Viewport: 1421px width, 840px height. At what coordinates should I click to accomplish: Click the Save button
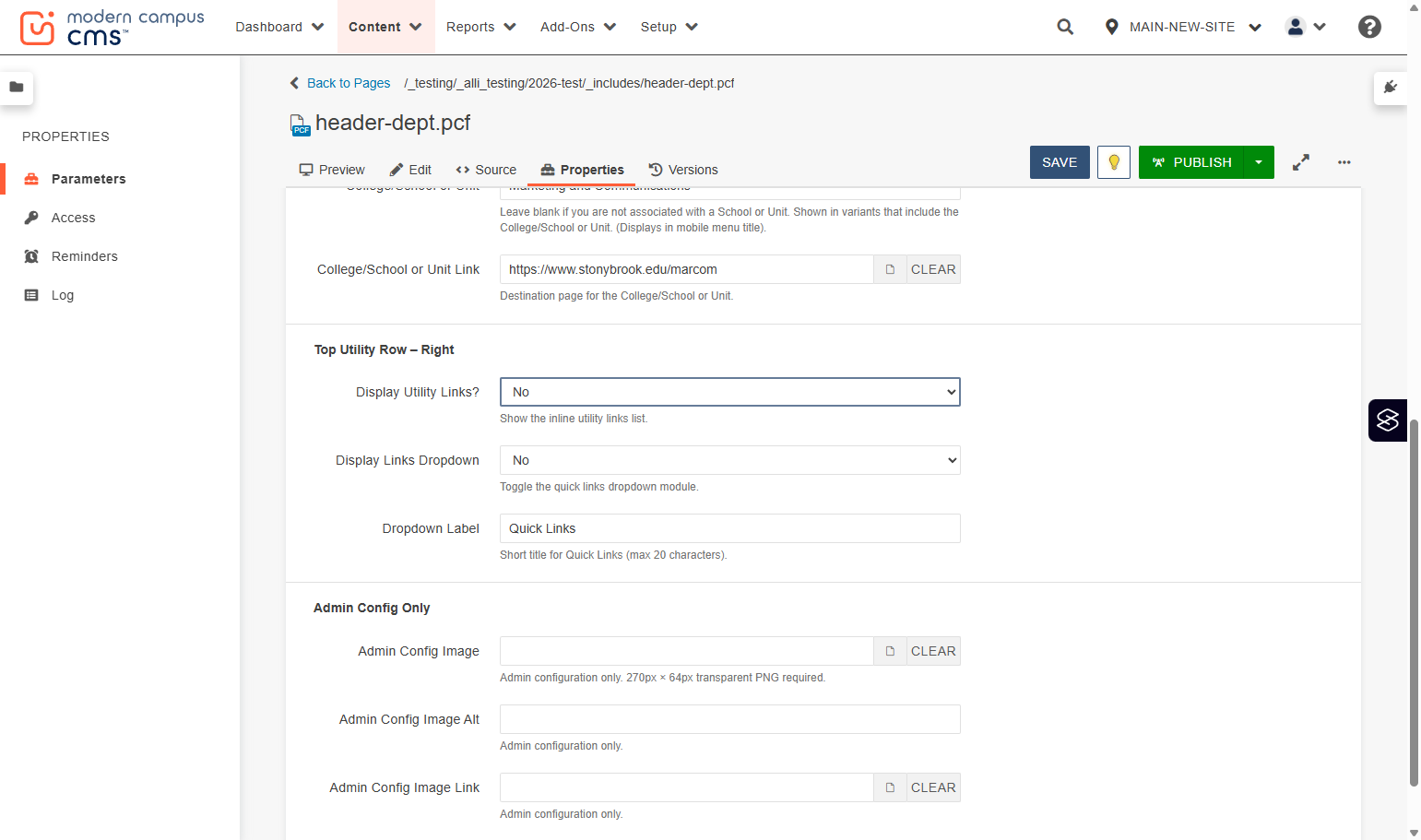[1060, 162]
